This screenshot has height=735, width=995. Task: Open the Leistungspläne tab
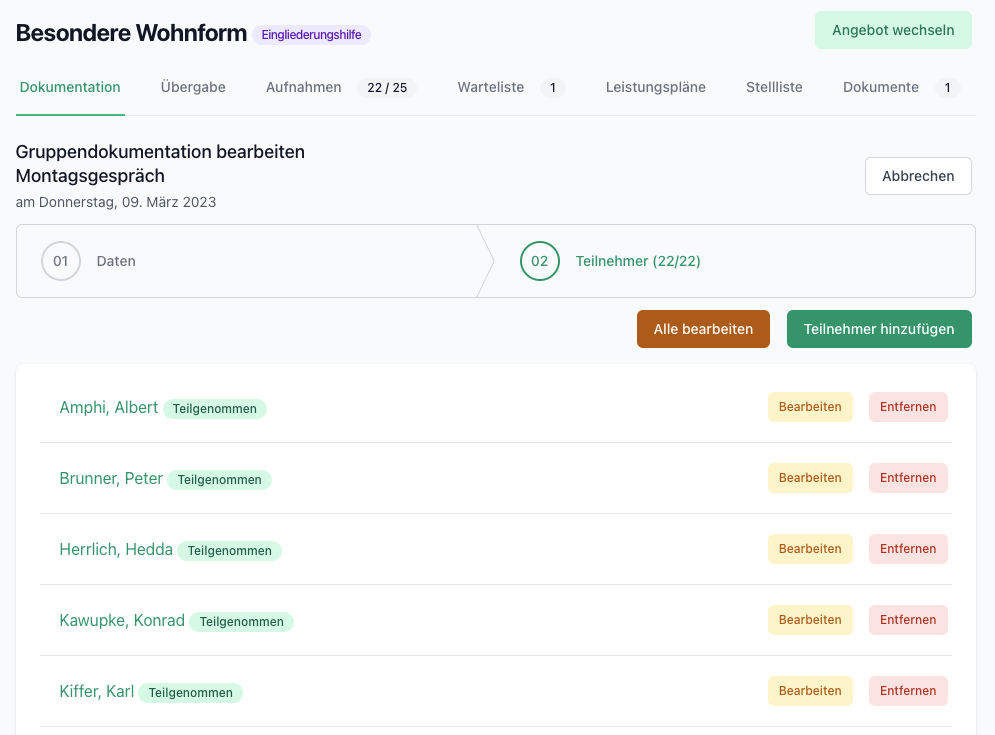[656, 88]
